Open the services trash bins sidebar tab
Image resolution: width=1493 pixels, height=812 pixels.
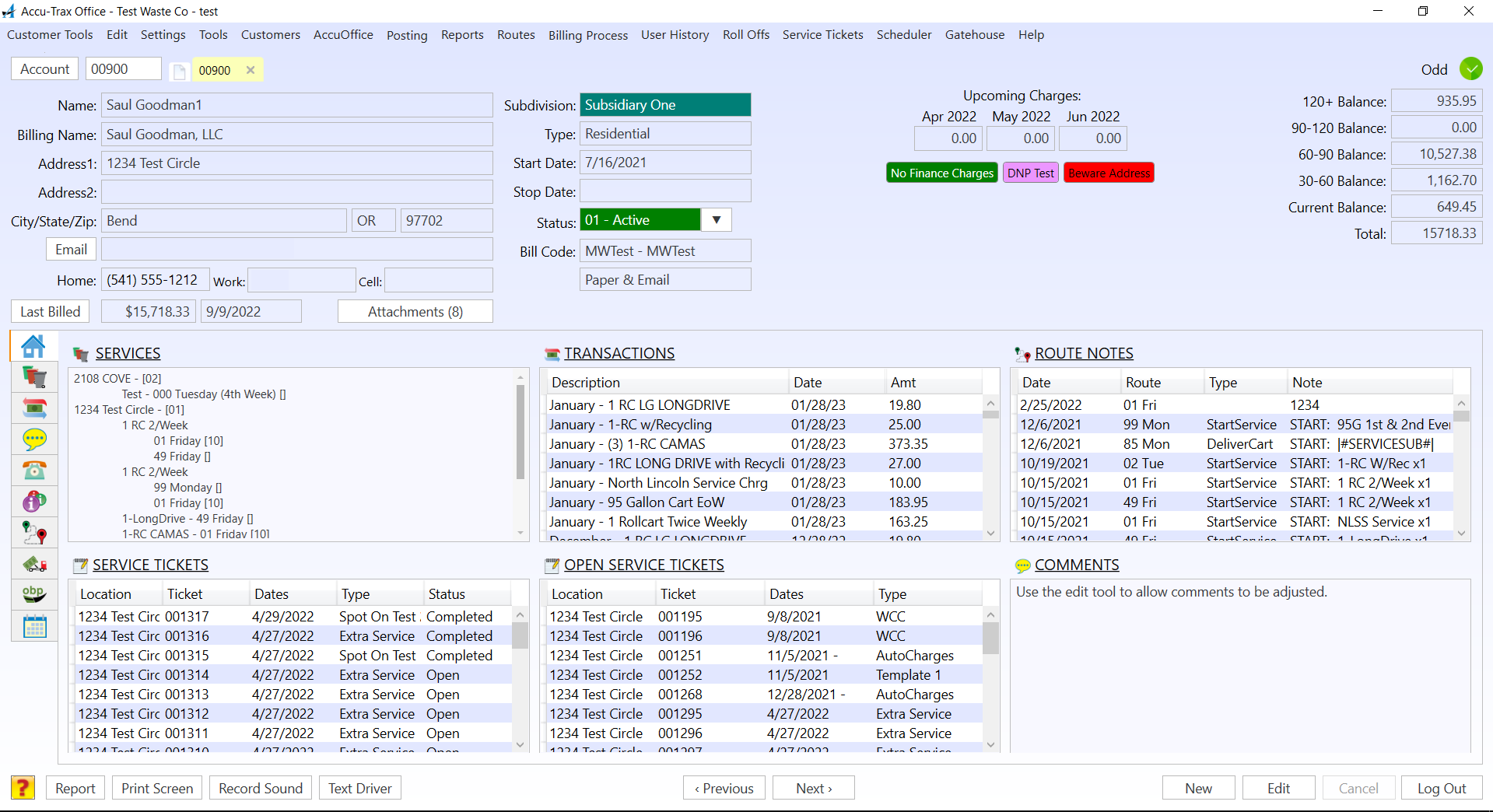pyautogui.click(x=34, y=377)
